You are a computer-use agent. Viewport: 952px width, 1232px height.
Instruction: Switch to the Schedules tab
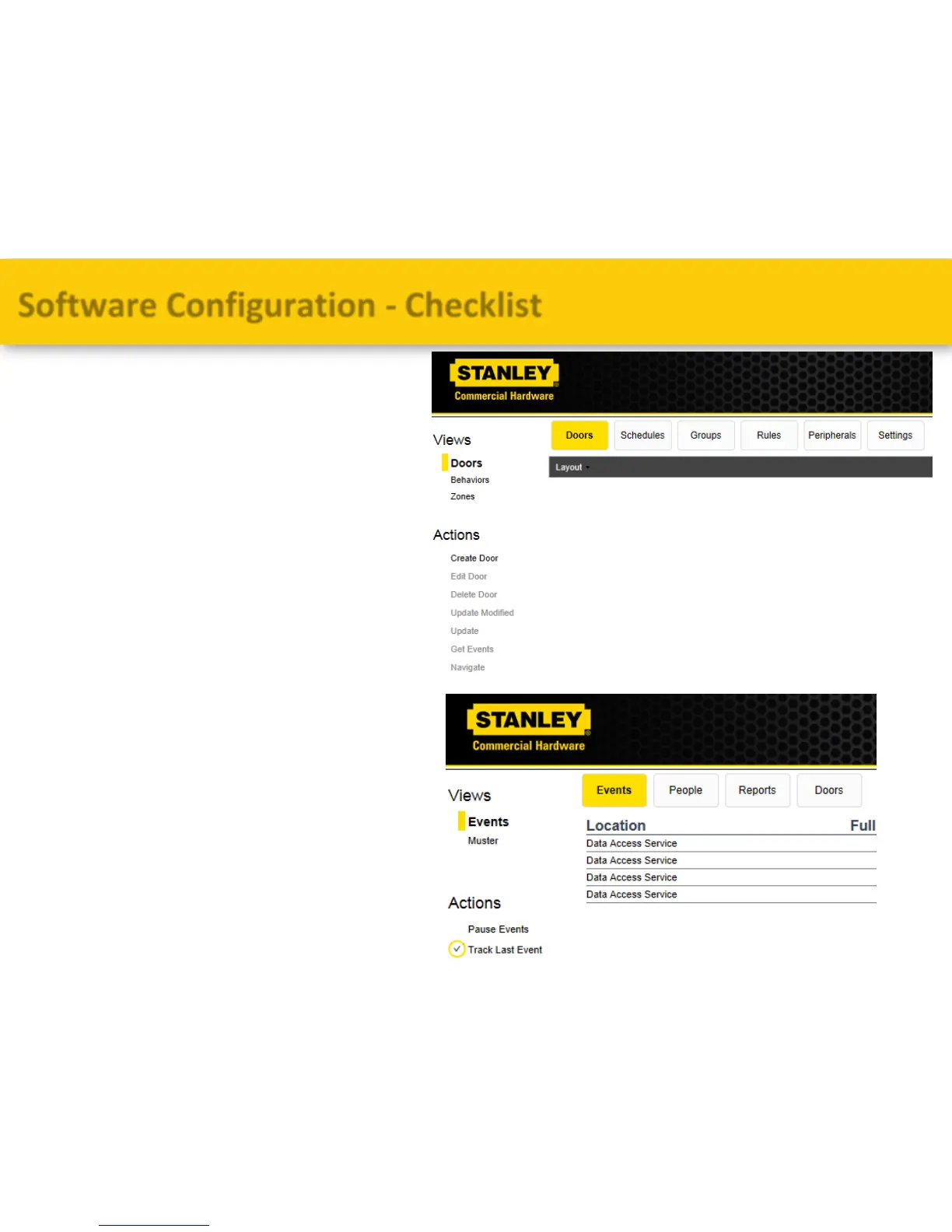[642, 436]
